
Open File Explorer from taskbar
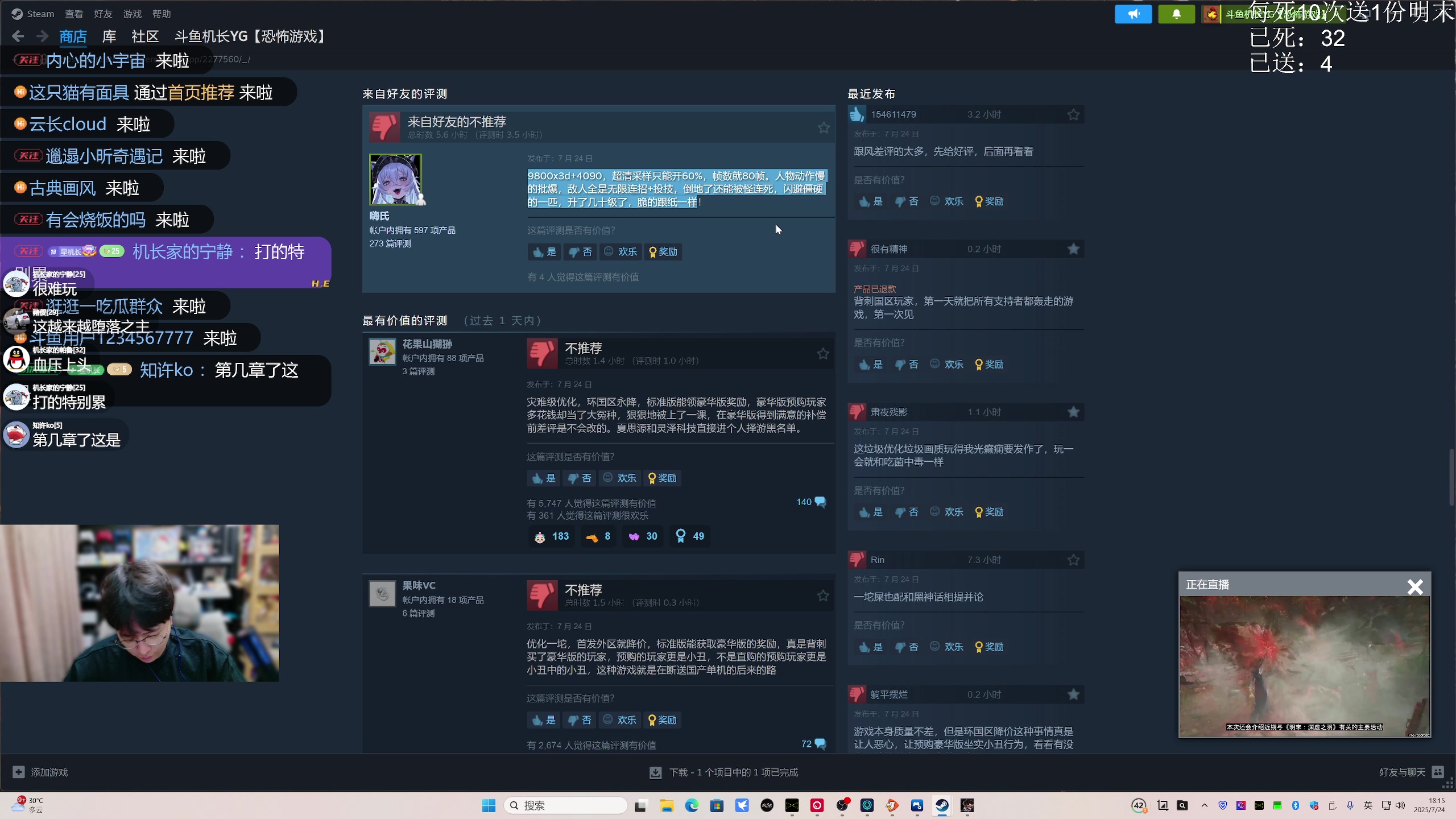[667, 805]
